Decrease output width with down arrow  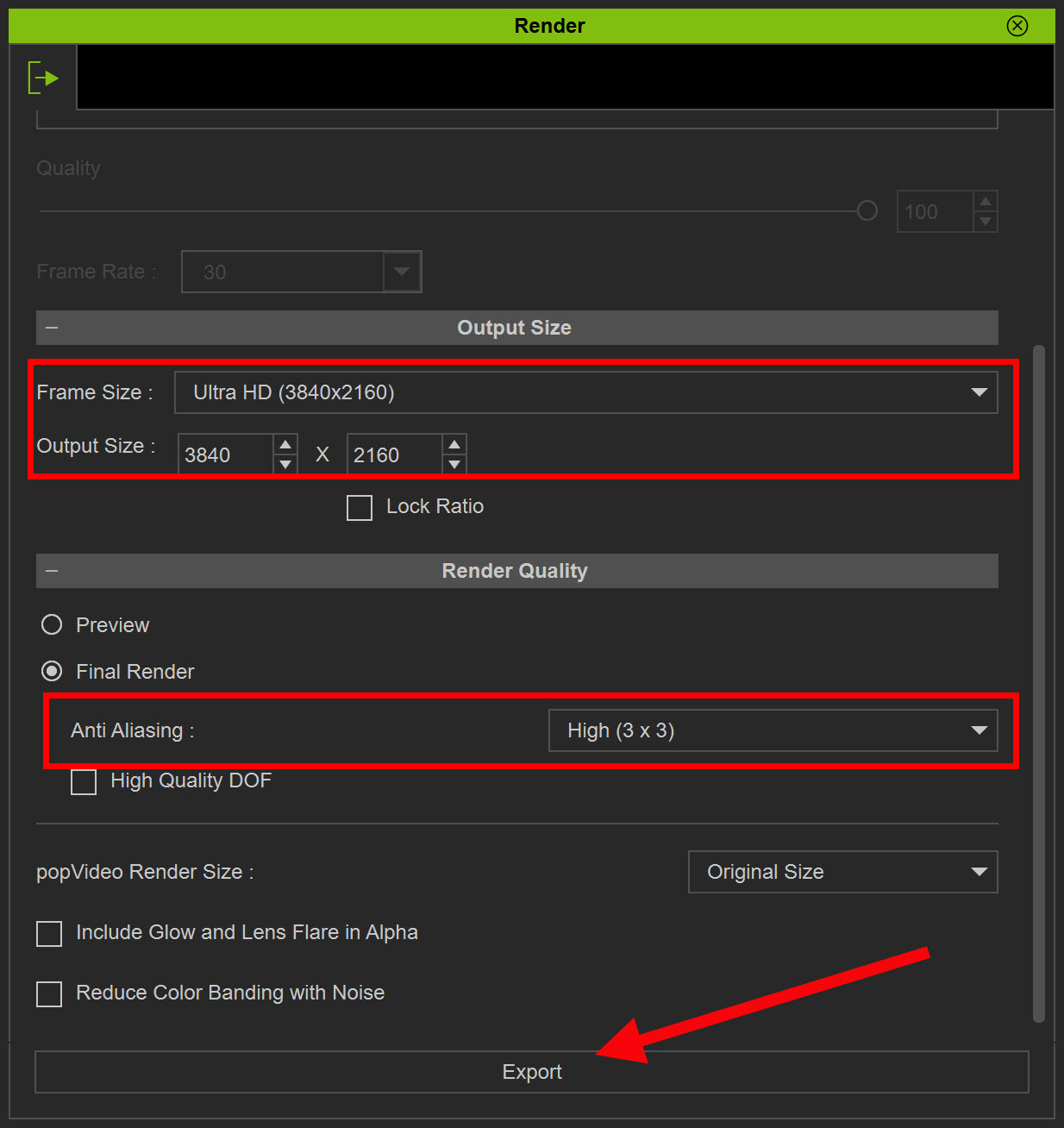pos(285,464)
